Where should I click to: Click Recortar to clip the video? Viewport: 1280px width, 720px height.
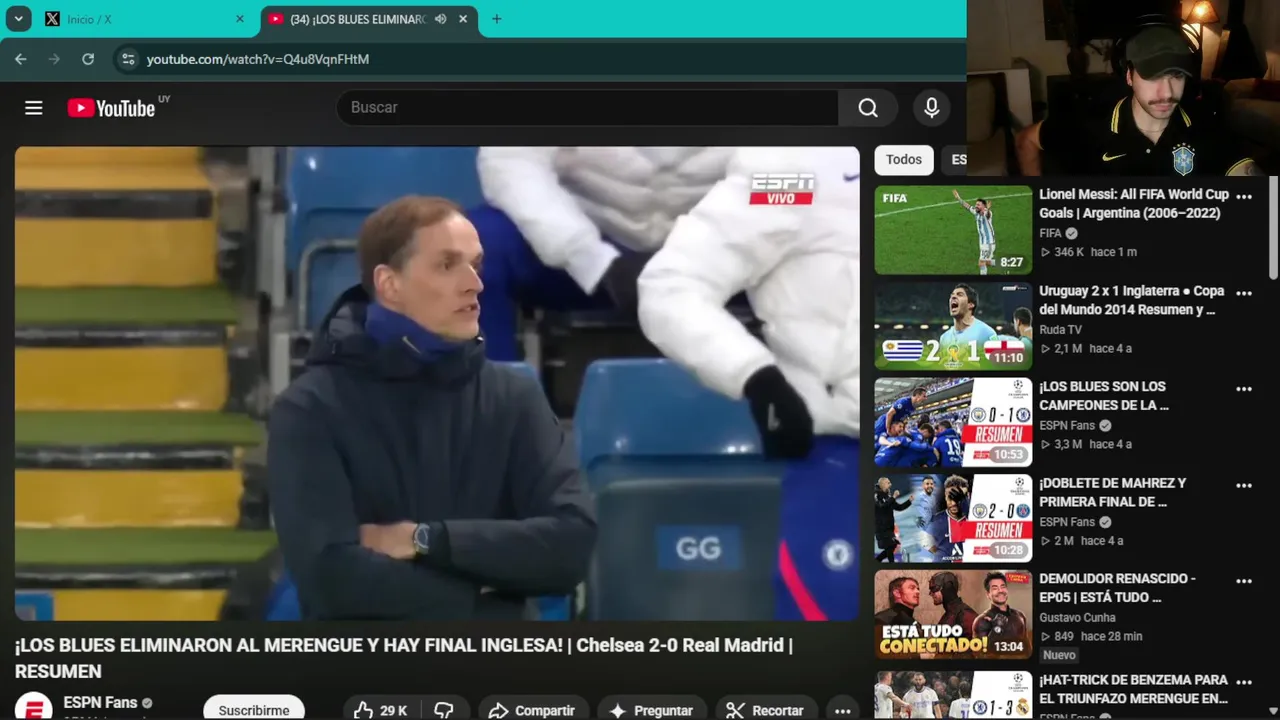tap(766, 710)
